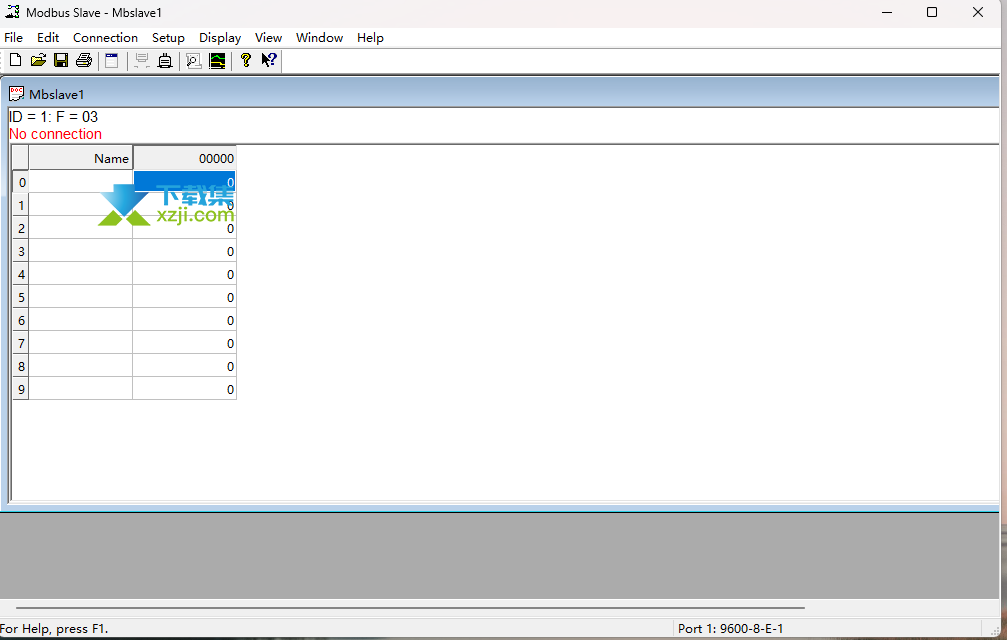This screenshot has height=640, width=1007.
Task: Click the Name cell in row 4
Action: (x=81, y=275)
